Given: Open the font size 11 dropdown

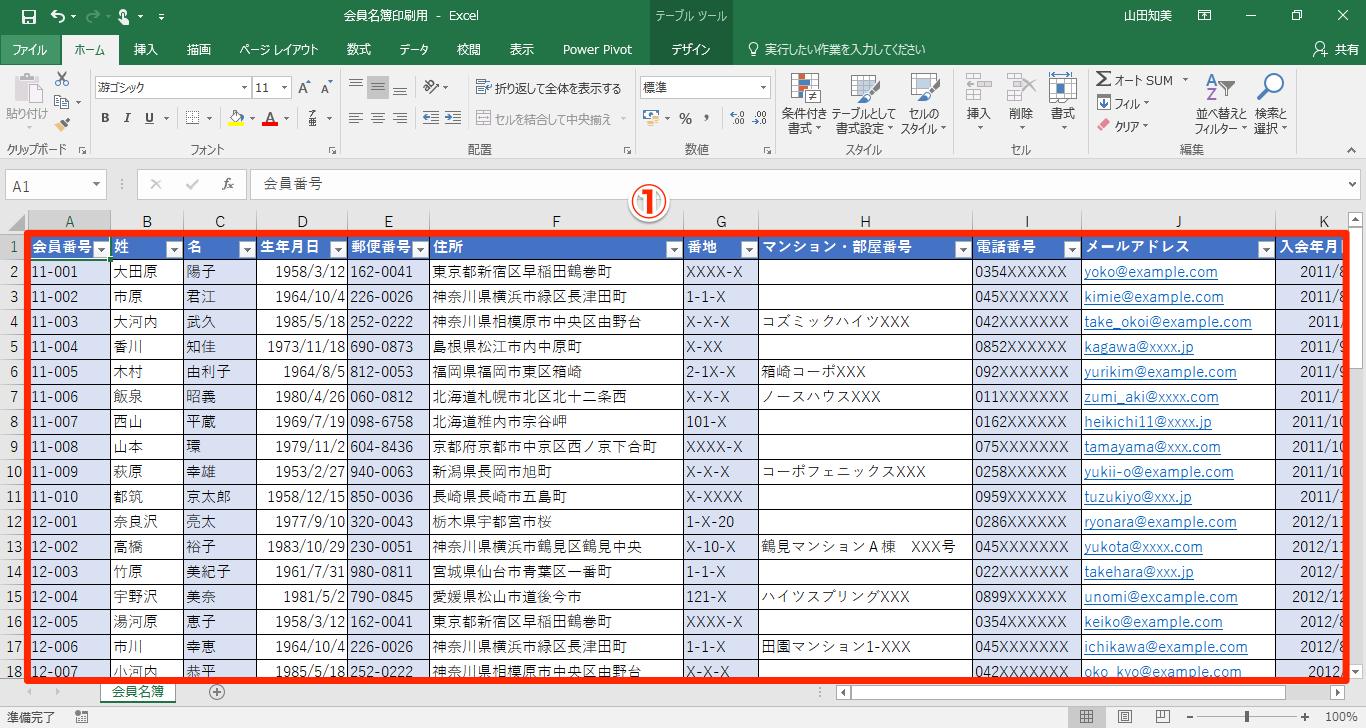Looking at the screenshot, I should click(x=285, y=88).
